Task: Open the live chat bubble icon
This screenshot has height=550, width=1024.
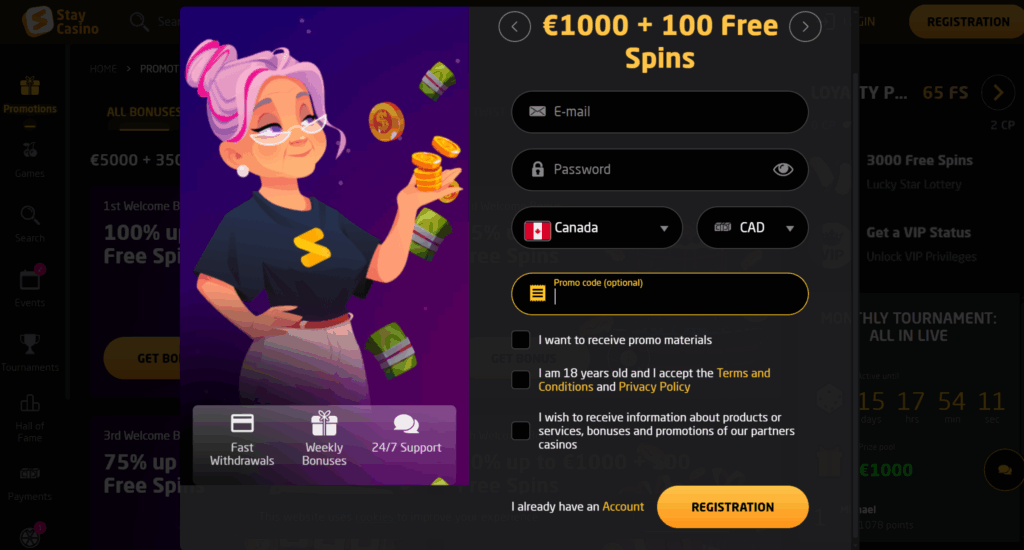Action: [x=1004, y=470]
